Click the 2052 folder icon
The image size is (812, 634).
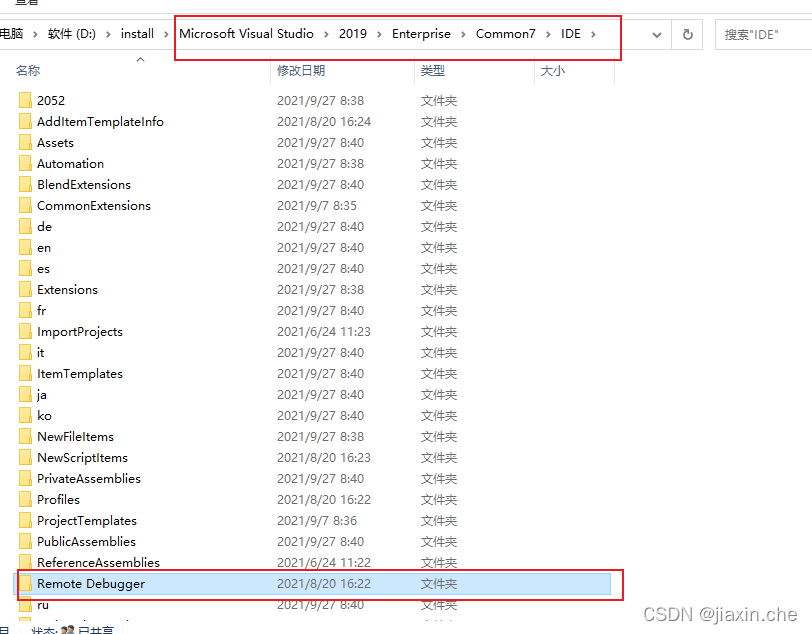25,100
